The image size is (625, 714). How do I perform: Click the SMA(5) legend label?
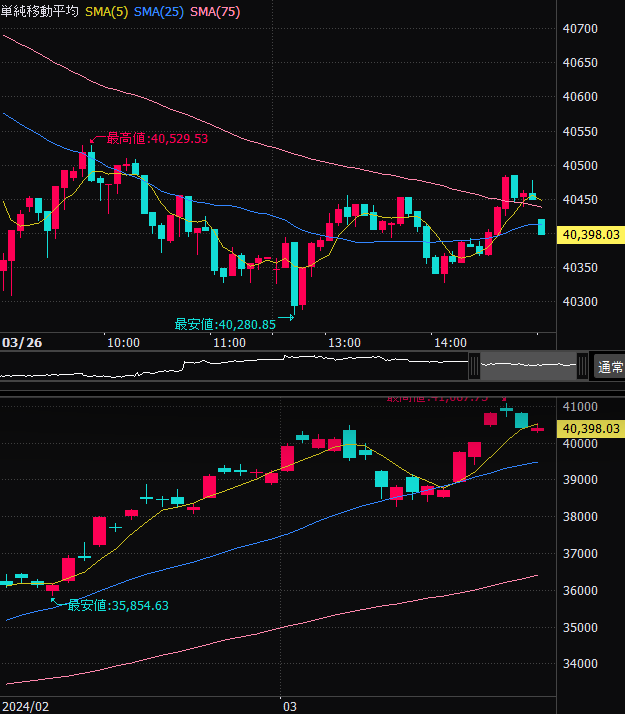(x=107, y=12)
